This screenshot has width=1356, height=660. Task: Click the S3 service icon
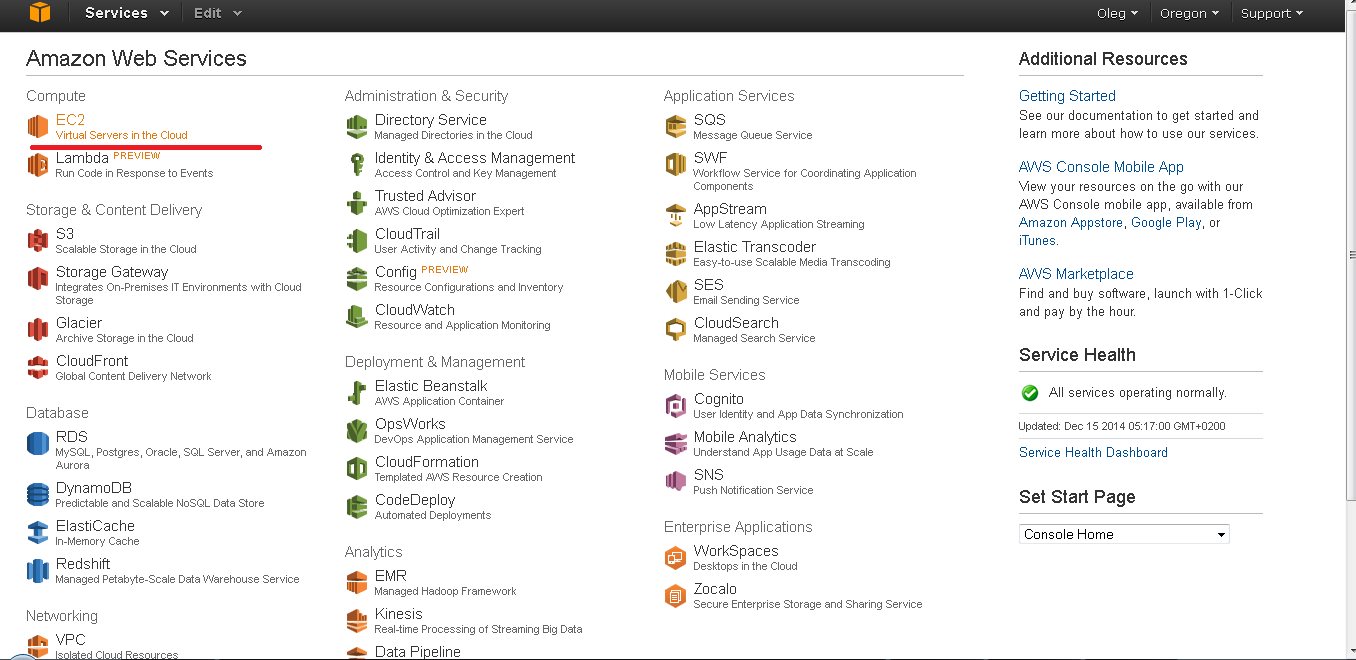pyautogui.click(x=37, y=241)
